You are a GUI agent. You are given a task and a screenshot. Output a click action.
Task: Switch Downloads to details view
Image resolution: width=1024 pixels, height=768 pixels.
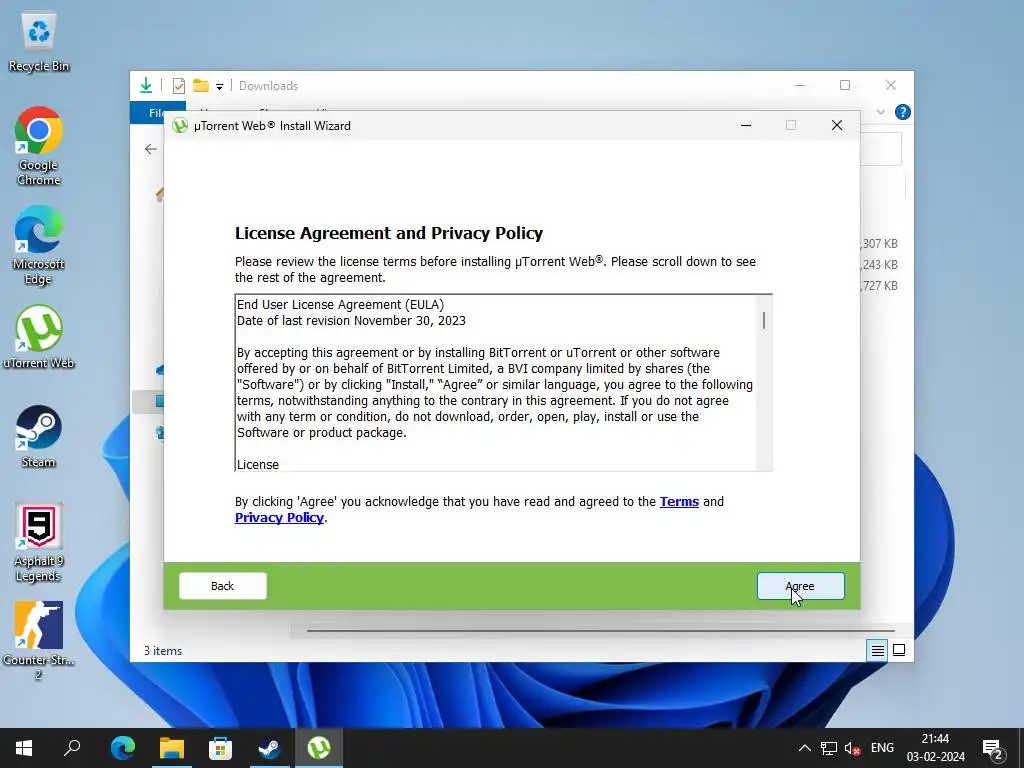pos(877,650)
